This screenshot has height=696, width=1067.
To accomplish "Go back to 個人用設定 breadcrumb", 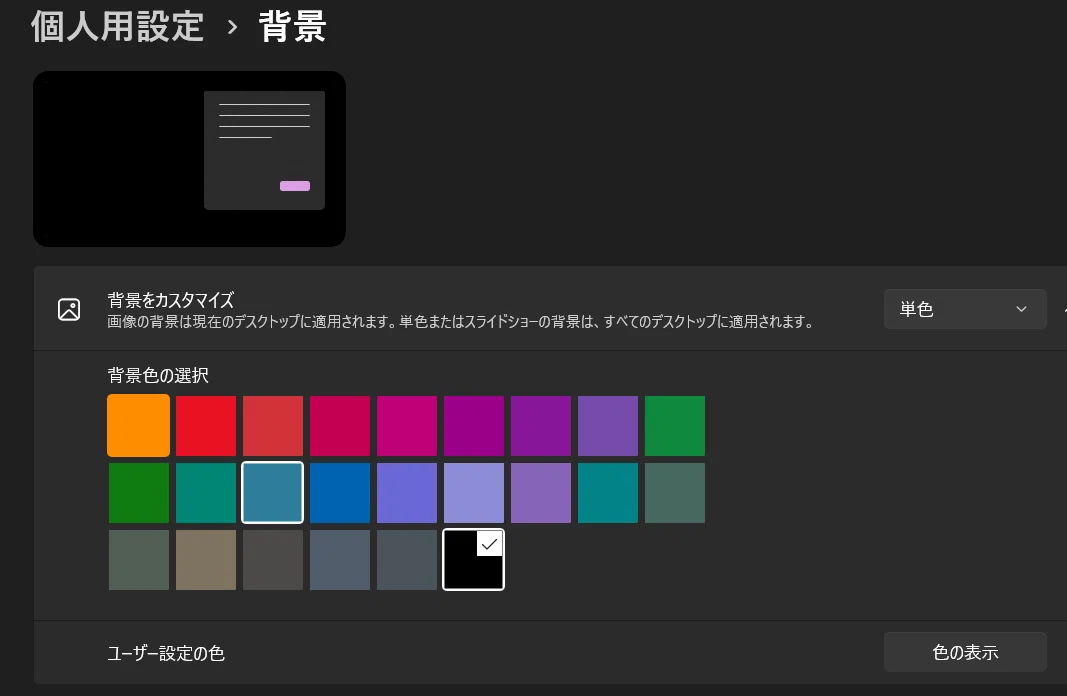I will pos(117,27).
